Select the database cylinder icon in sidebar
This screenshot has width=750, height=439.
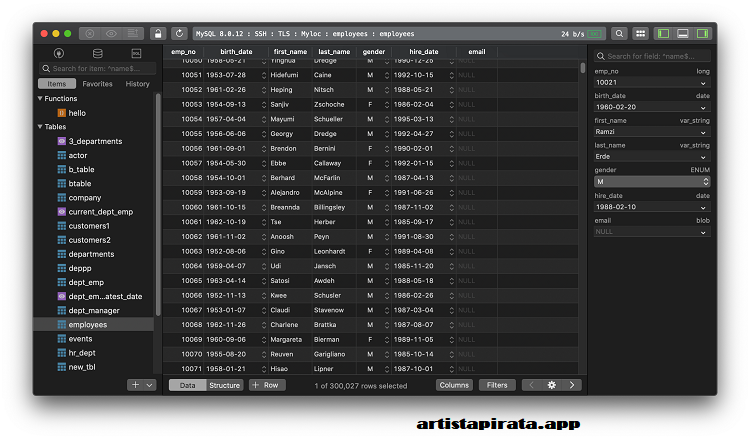pos(98,53)
